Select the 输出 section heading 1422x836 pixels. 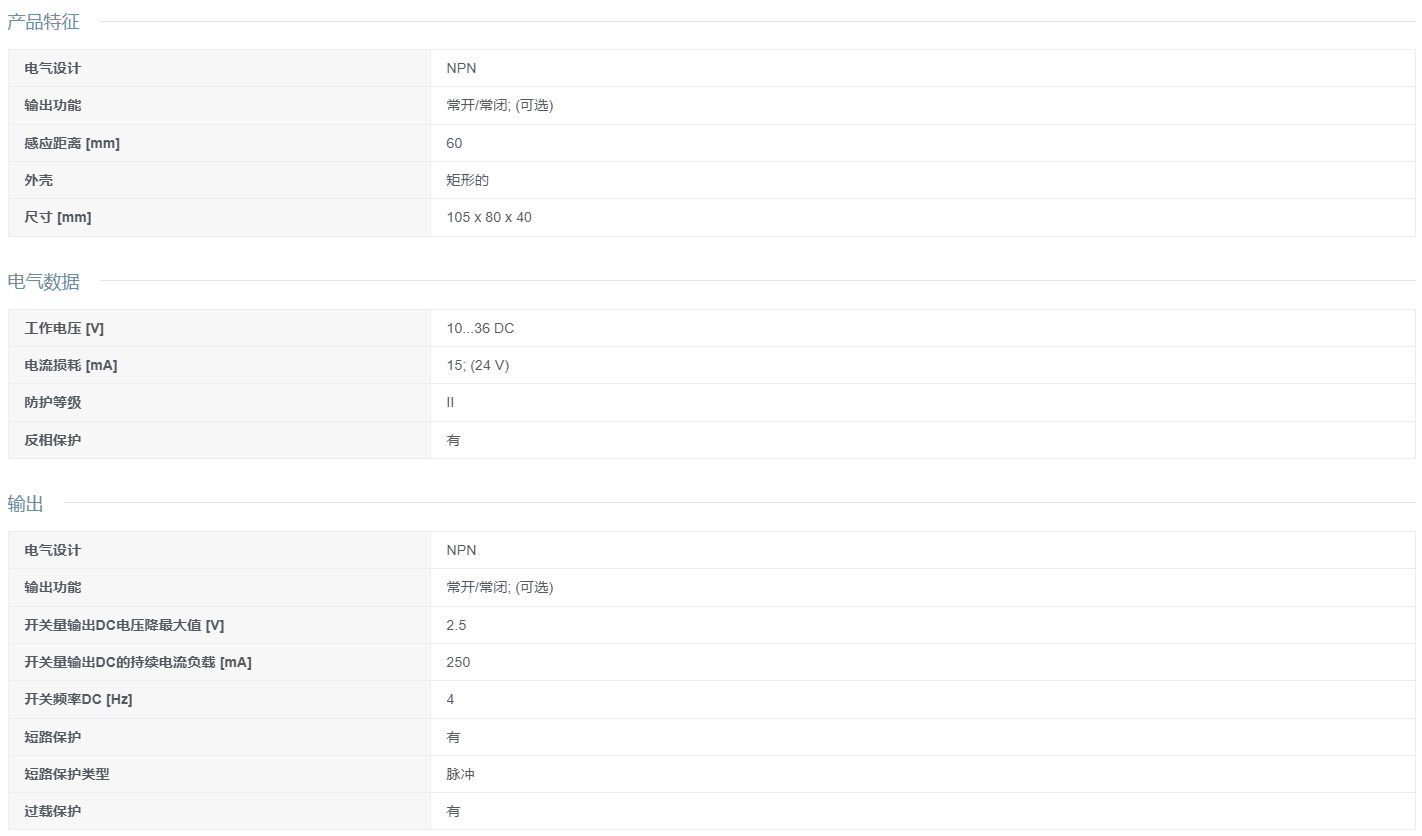[x=25, y=503]
